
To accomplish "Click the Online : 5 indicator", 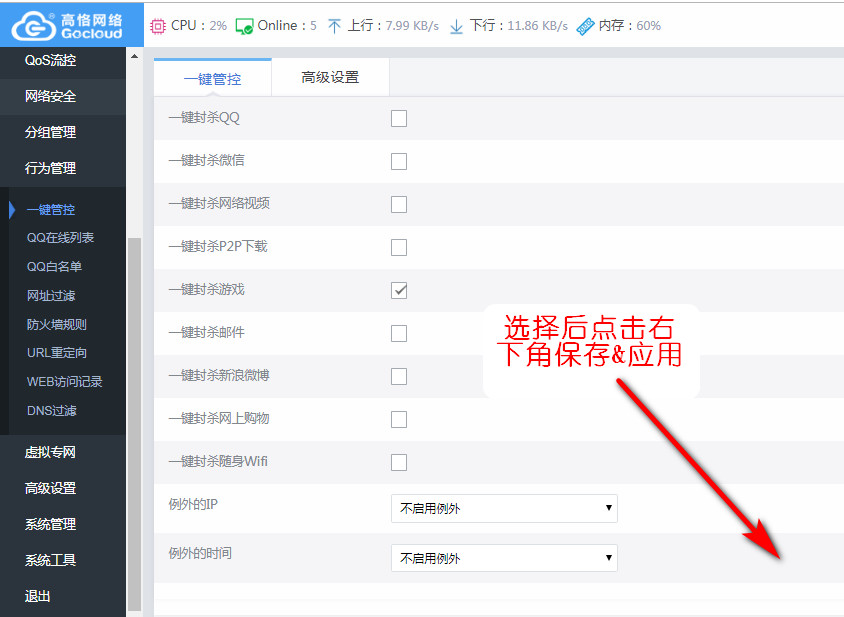I will coord(287,26).
